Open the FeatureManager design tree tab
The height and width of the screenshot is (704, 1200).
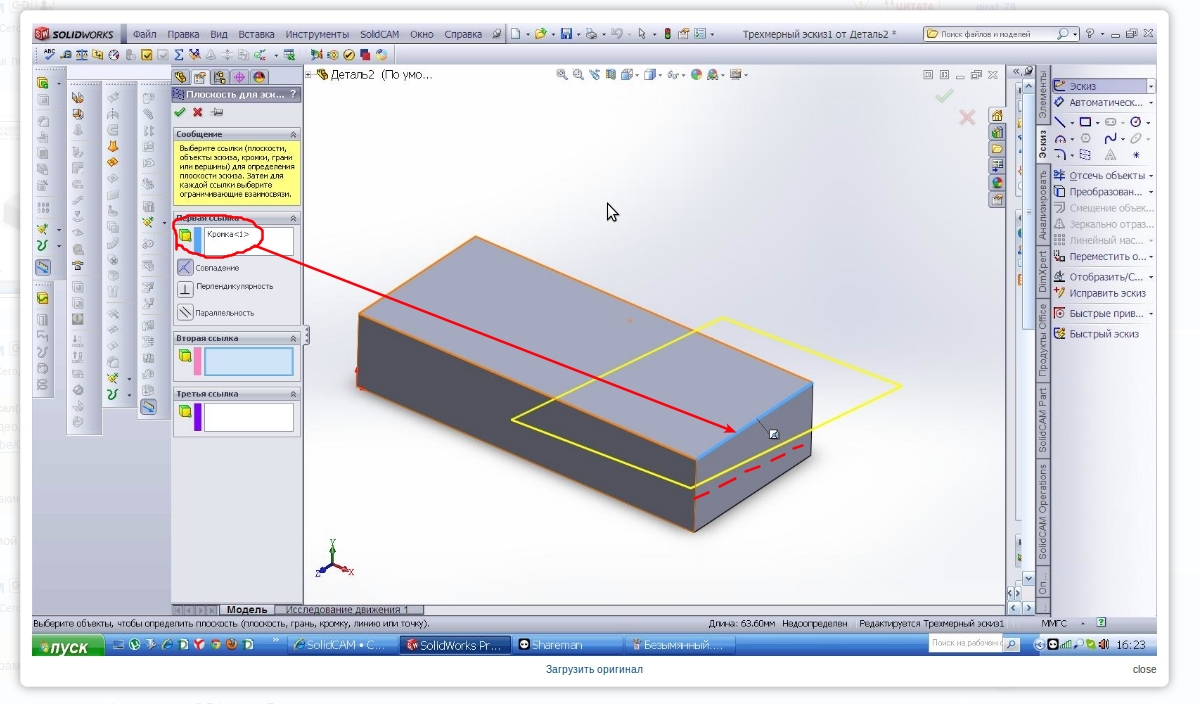181,77
